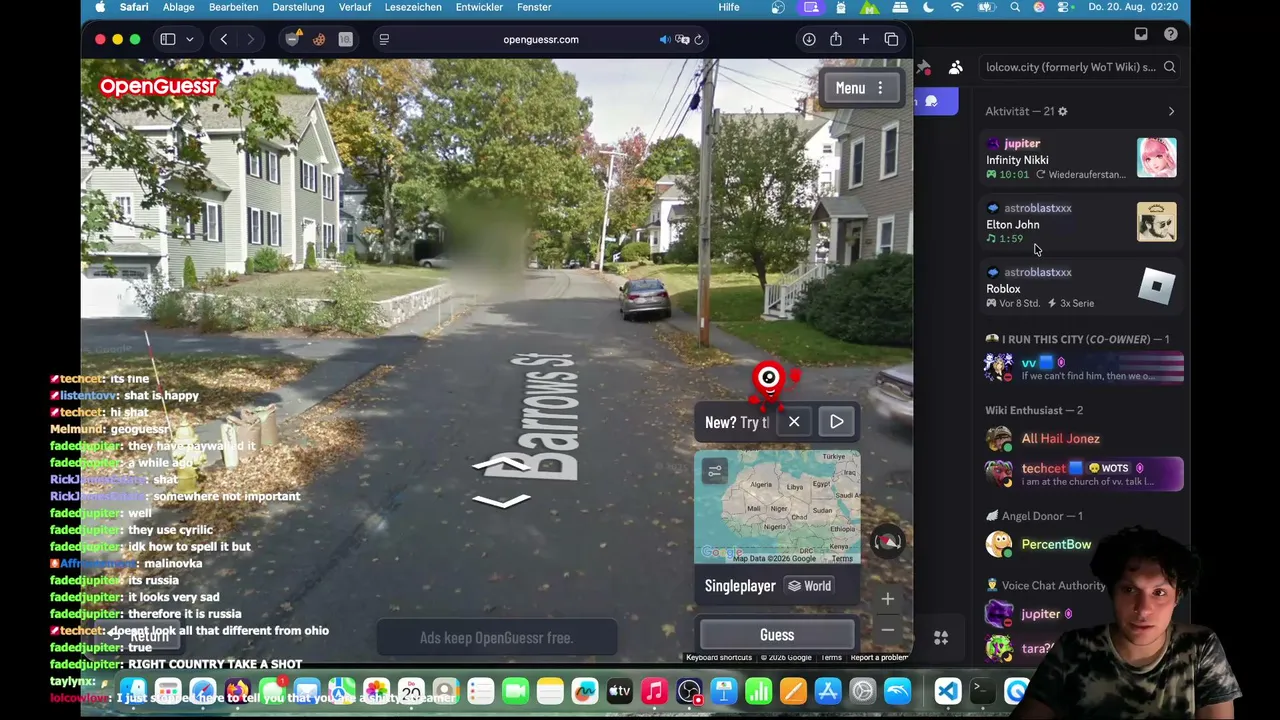1280x720 pixels.
Task: Open the Street View Keyboard shortcuts link
Action: point(719,657)
